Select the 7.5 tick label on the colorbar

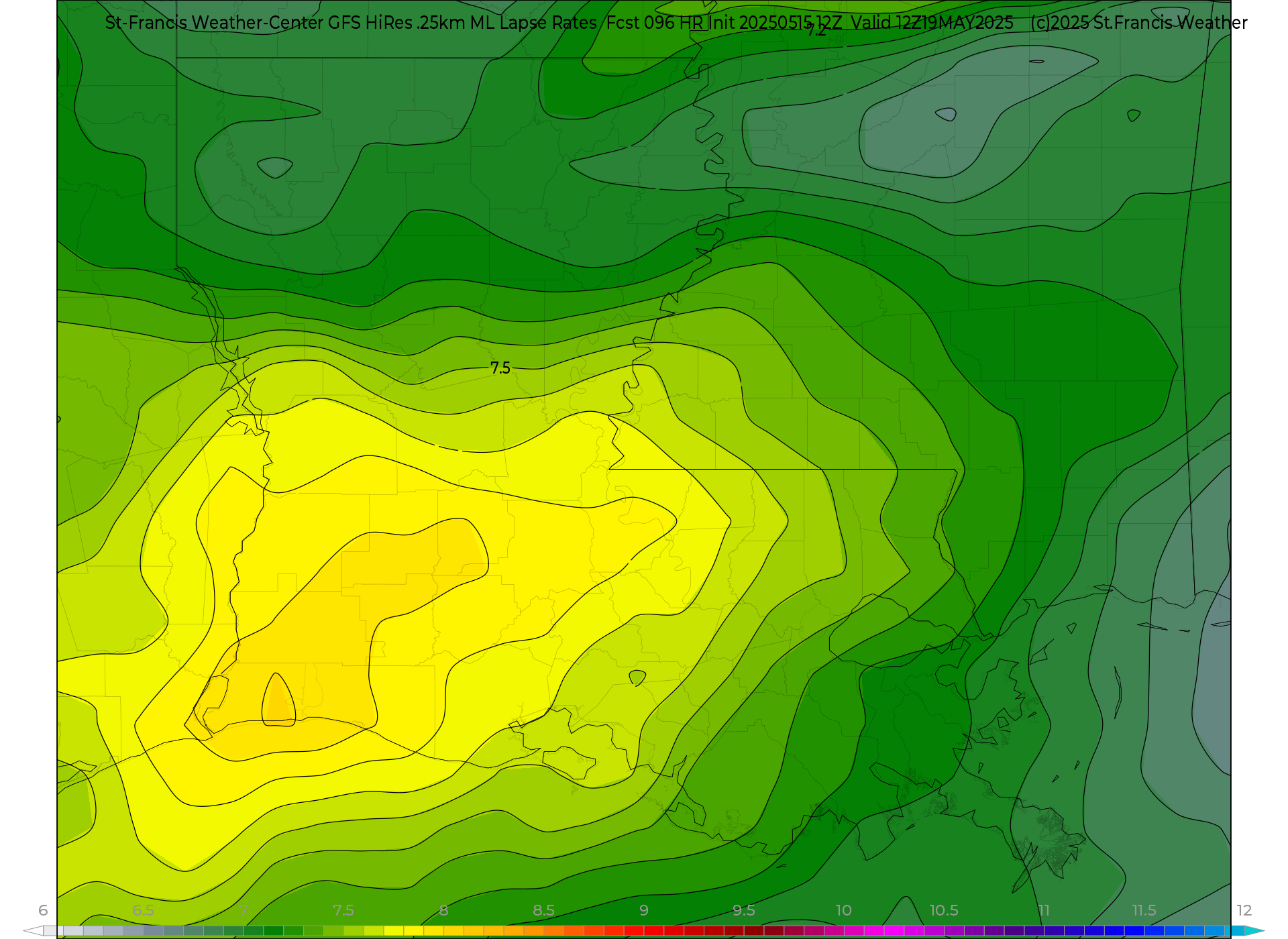343,910
